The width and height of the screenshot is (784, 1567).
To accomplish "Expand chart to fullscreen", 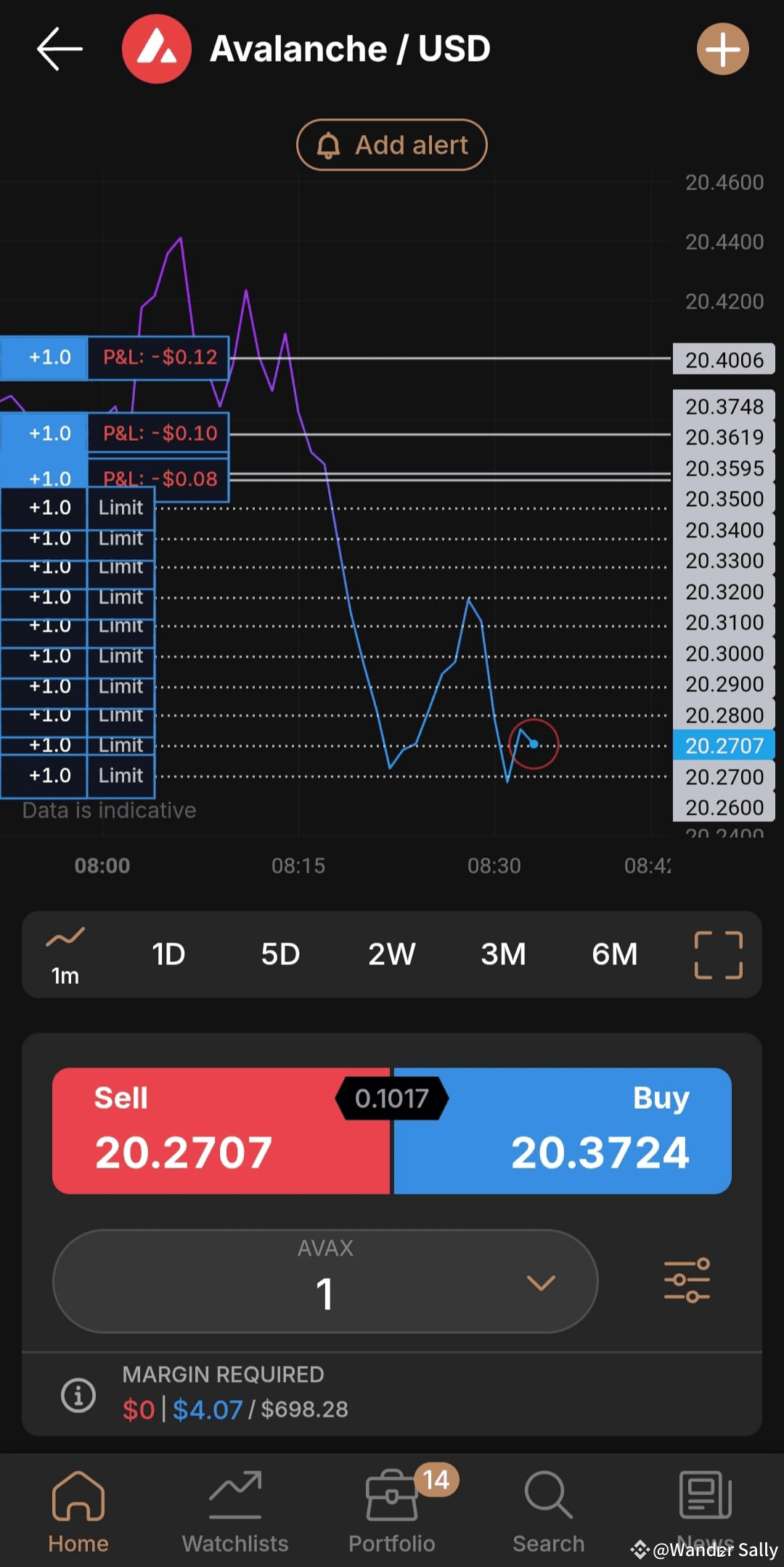I will [719, 955].
